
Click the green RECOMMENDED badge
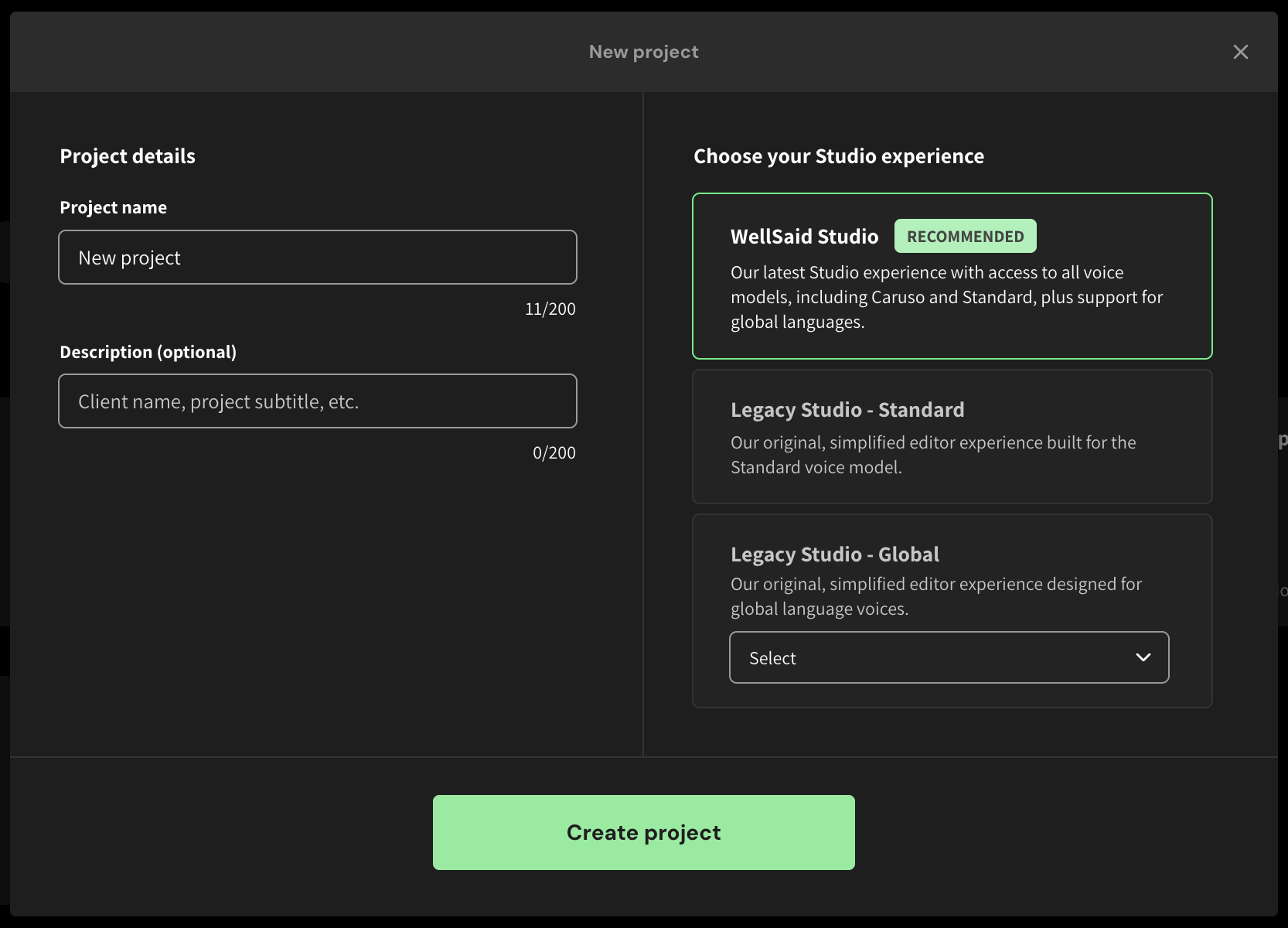click(x=965, y=237)
